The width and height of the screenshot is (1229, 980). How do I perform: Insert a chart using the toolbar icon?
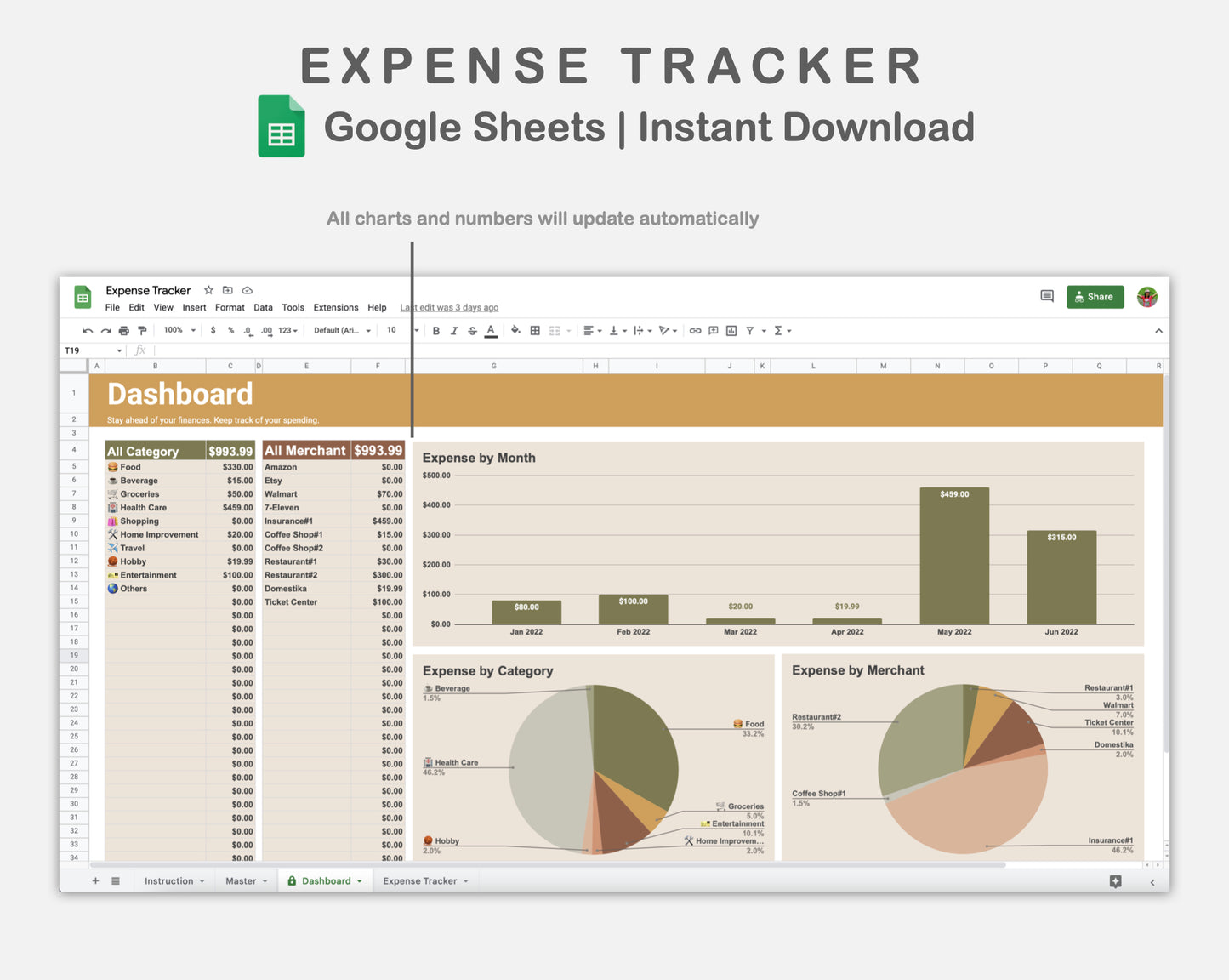tap(732, 330)
